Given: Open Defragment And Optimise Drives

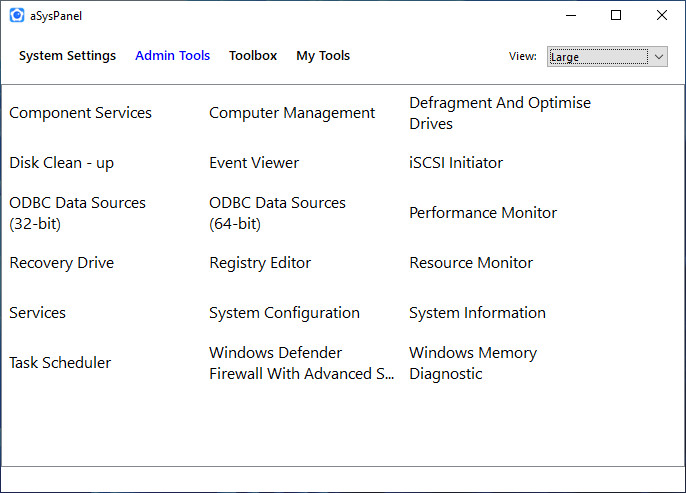Looking at the screenshot, I should [x=500, y=113].
